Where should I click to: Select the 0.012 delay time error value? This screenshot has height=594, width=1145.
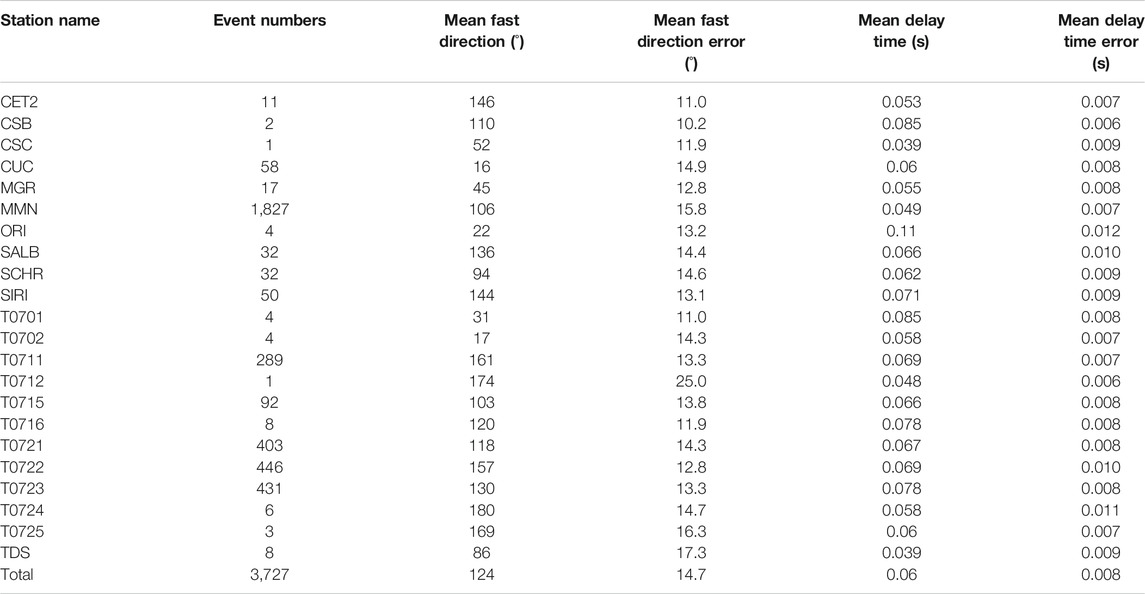tap(1100, 231)
